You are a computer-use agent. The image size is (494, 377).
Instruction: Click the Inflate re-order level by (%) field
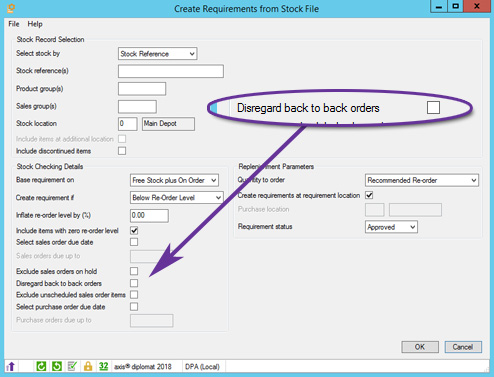(149, 215)
